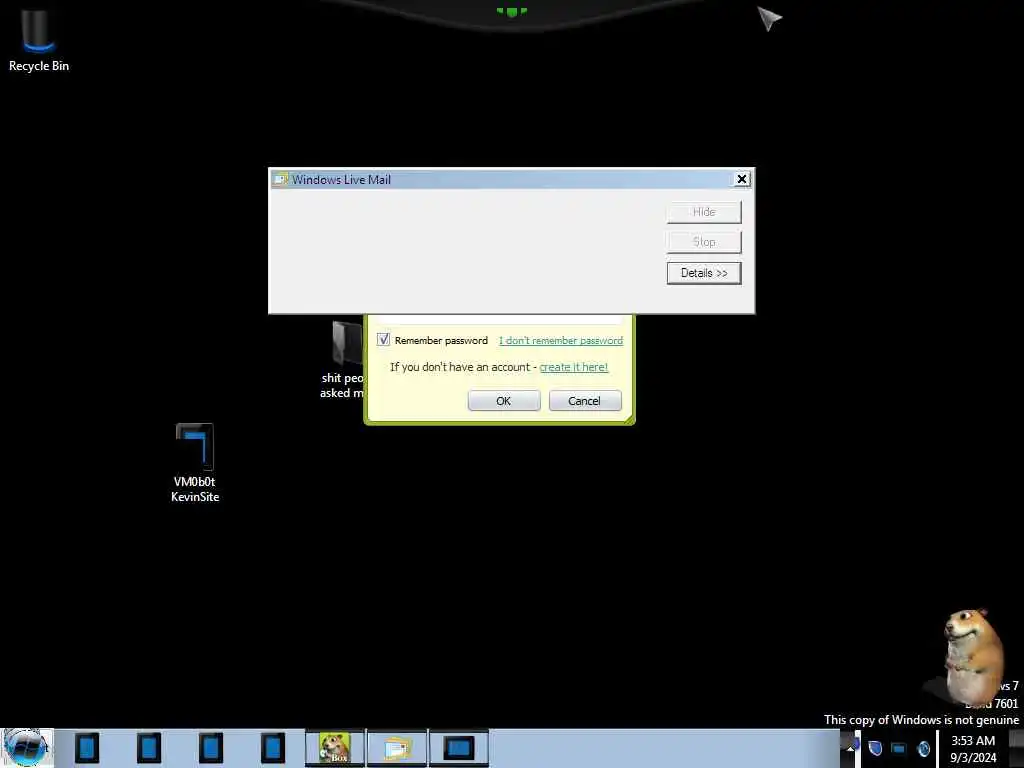Click the network monitor tray icon
Screen dimensions: 1024x768
click(899, 748)
